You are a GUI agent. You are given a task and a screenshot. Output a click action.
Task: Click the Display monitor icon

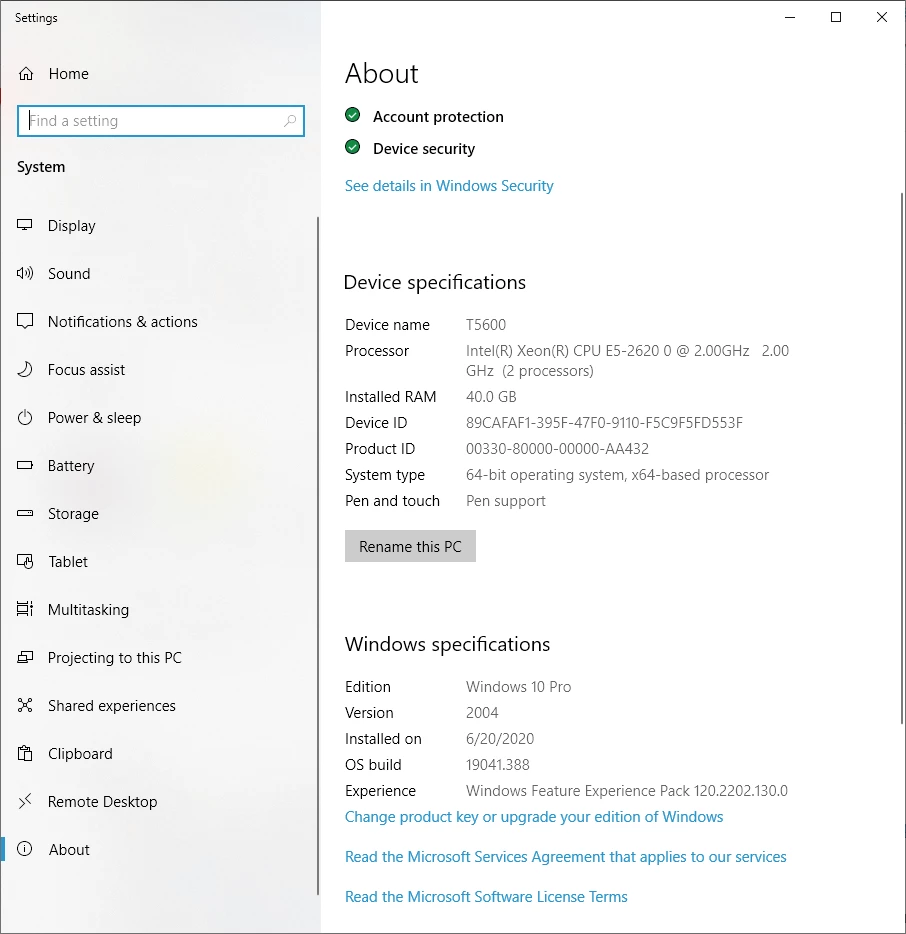point(24,225)
